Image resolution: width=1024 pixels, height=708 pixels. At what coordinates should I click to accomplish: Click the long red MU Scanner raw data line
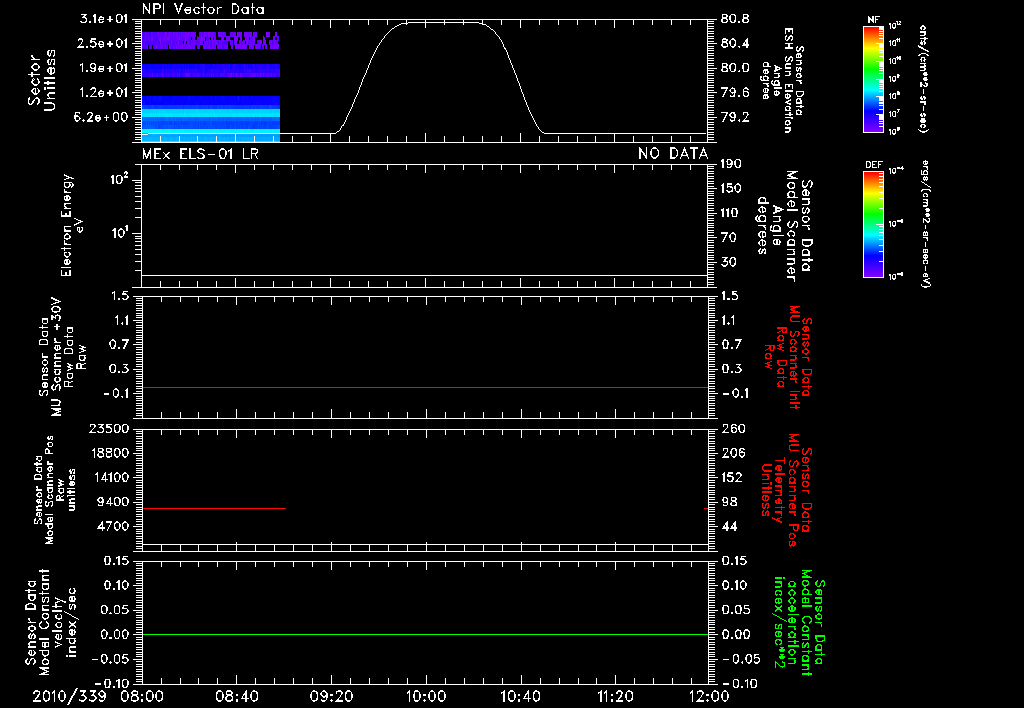(425, 387)
